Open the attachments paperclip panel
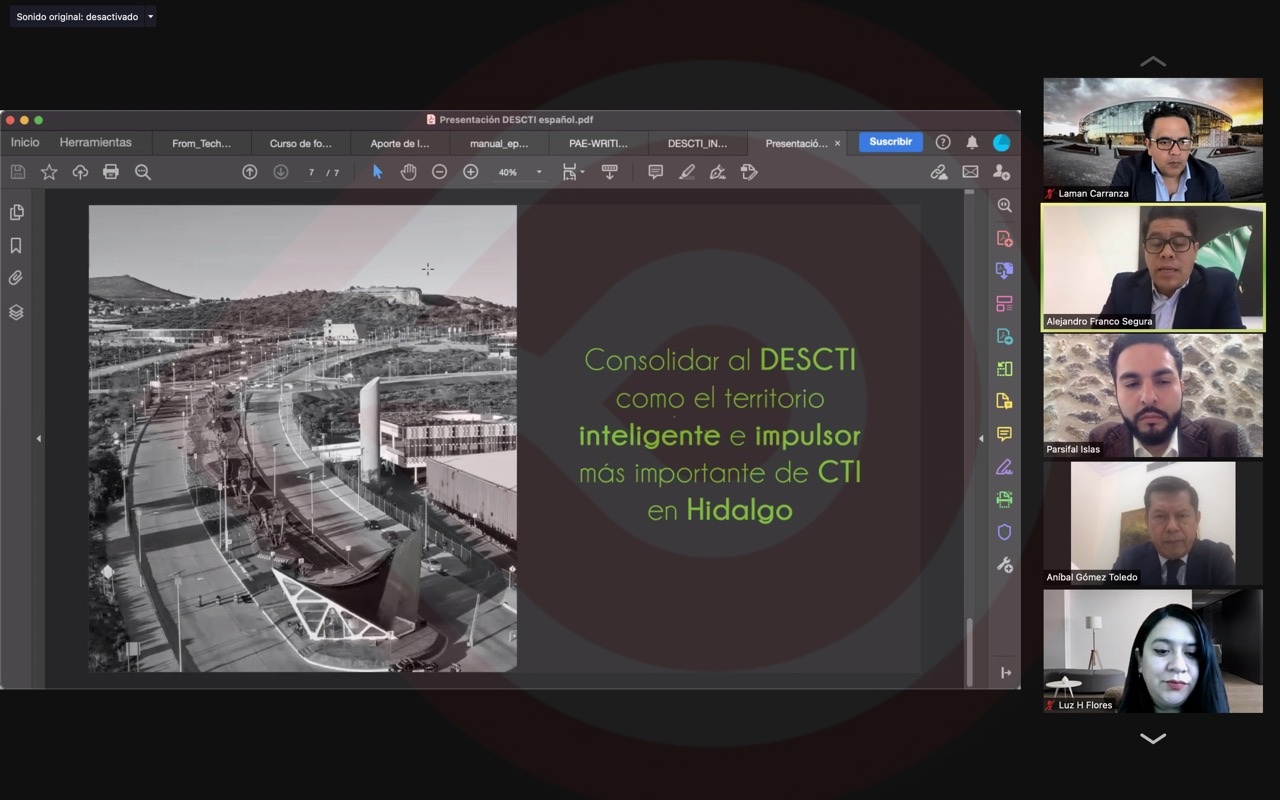1280x800 pixels. pos(16,279)
